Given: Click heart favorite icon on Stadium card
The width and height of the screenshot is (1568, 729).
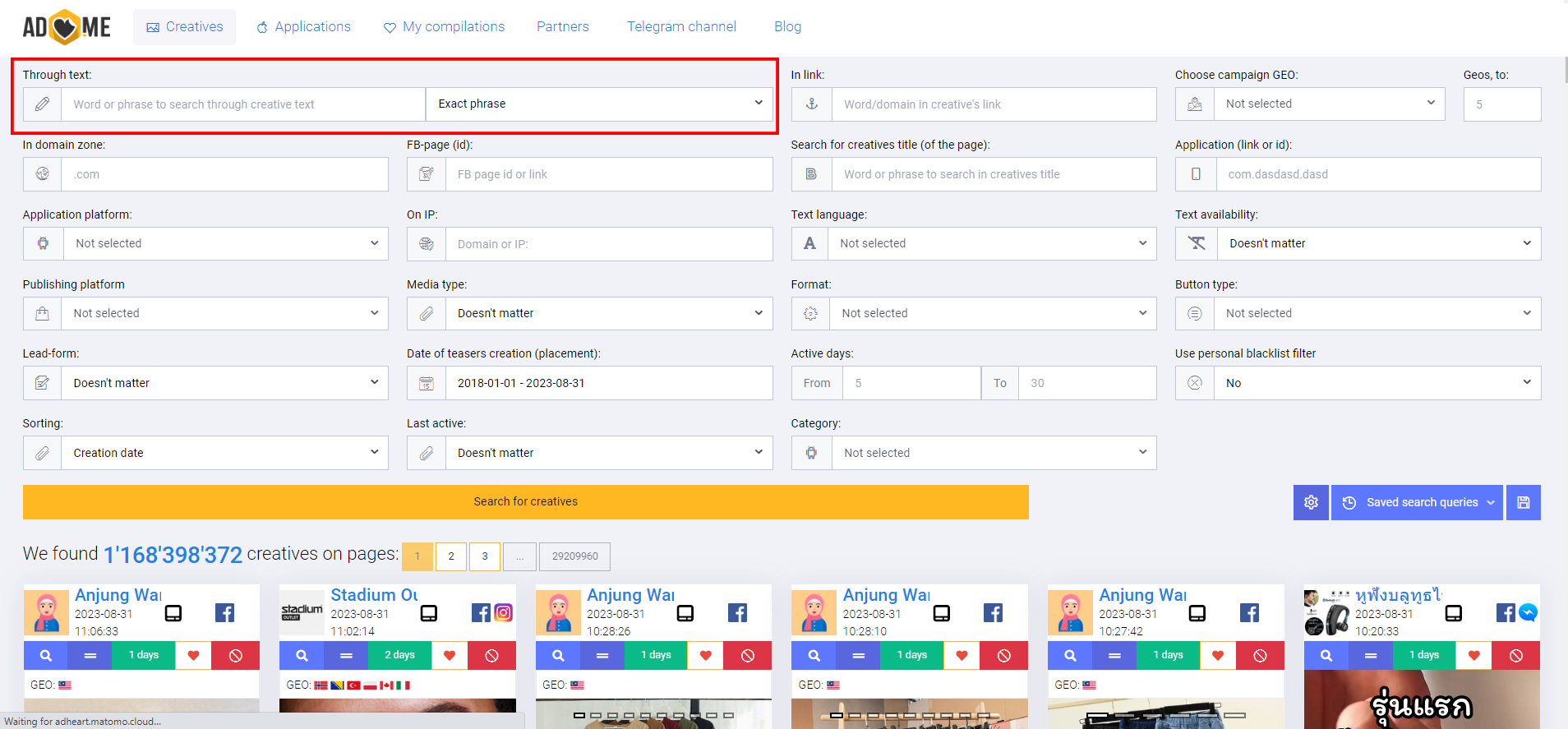Looking at the screenshot, I should coord(450,655).
